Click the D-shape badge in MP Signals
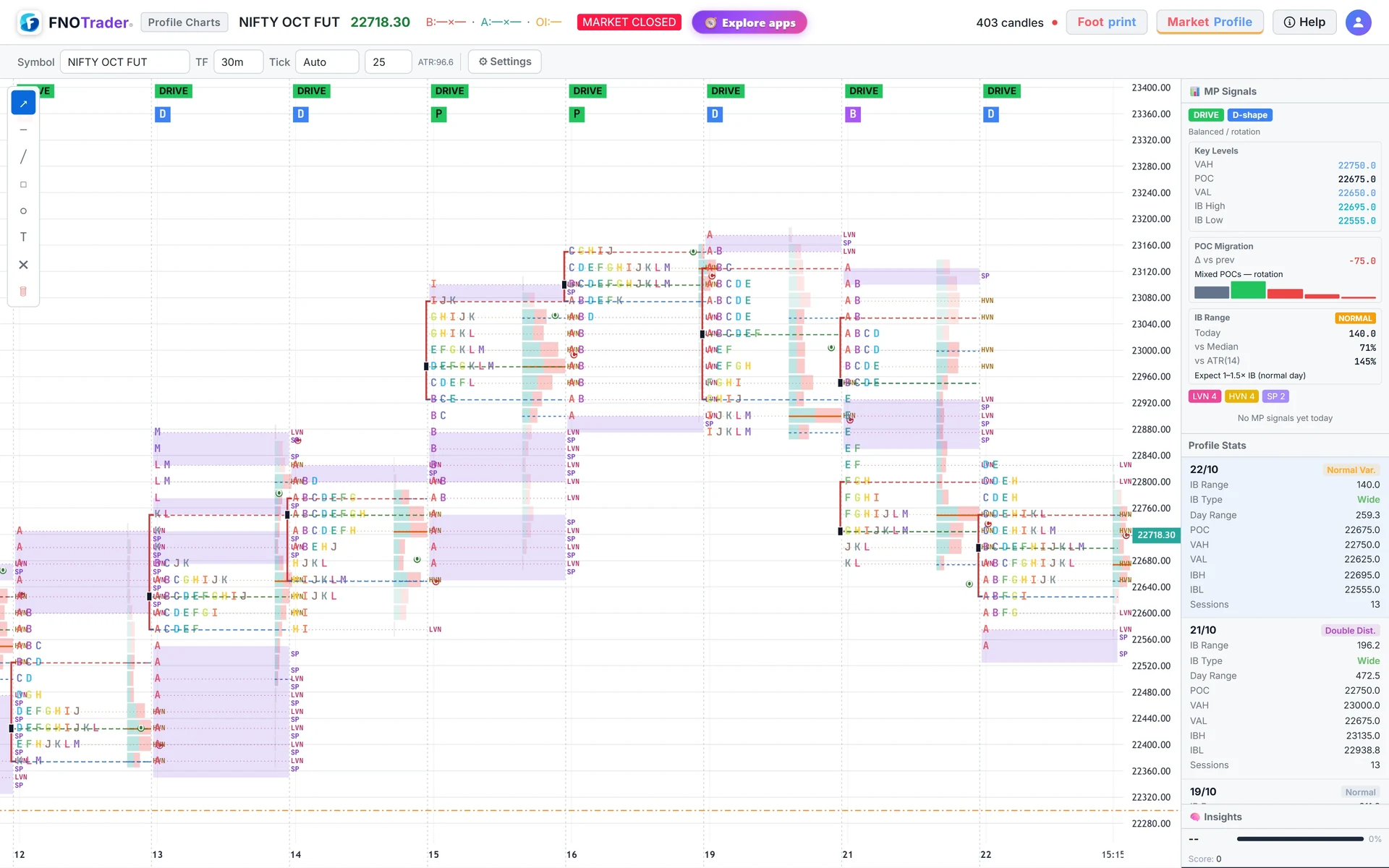 pos(1250,115)
